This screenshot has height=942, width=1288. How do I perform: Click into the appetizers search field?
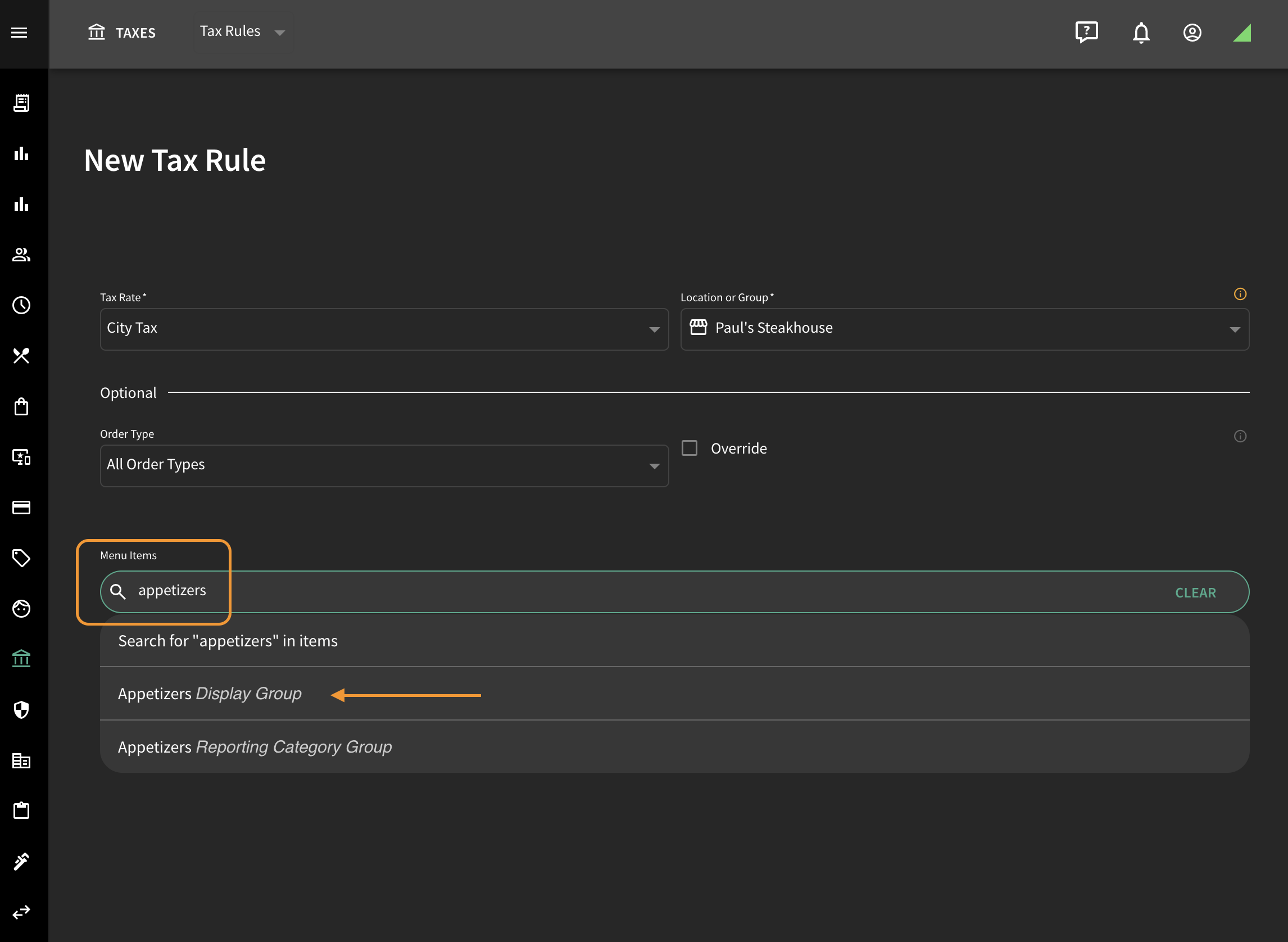tap(674, 592)
